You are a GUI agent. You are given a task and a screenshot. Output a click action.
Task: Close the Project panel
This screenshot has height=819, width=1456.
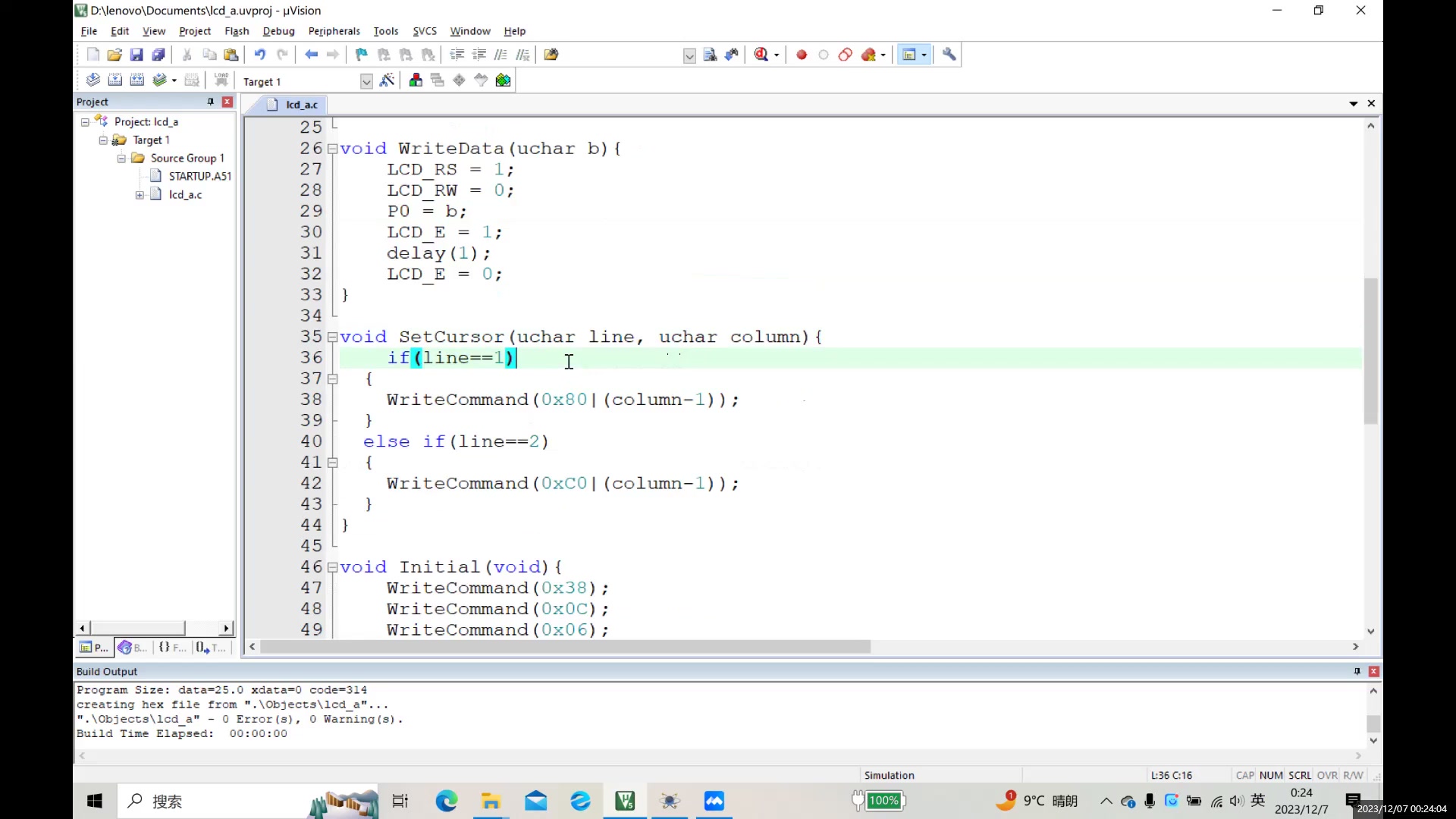(227, 102)
